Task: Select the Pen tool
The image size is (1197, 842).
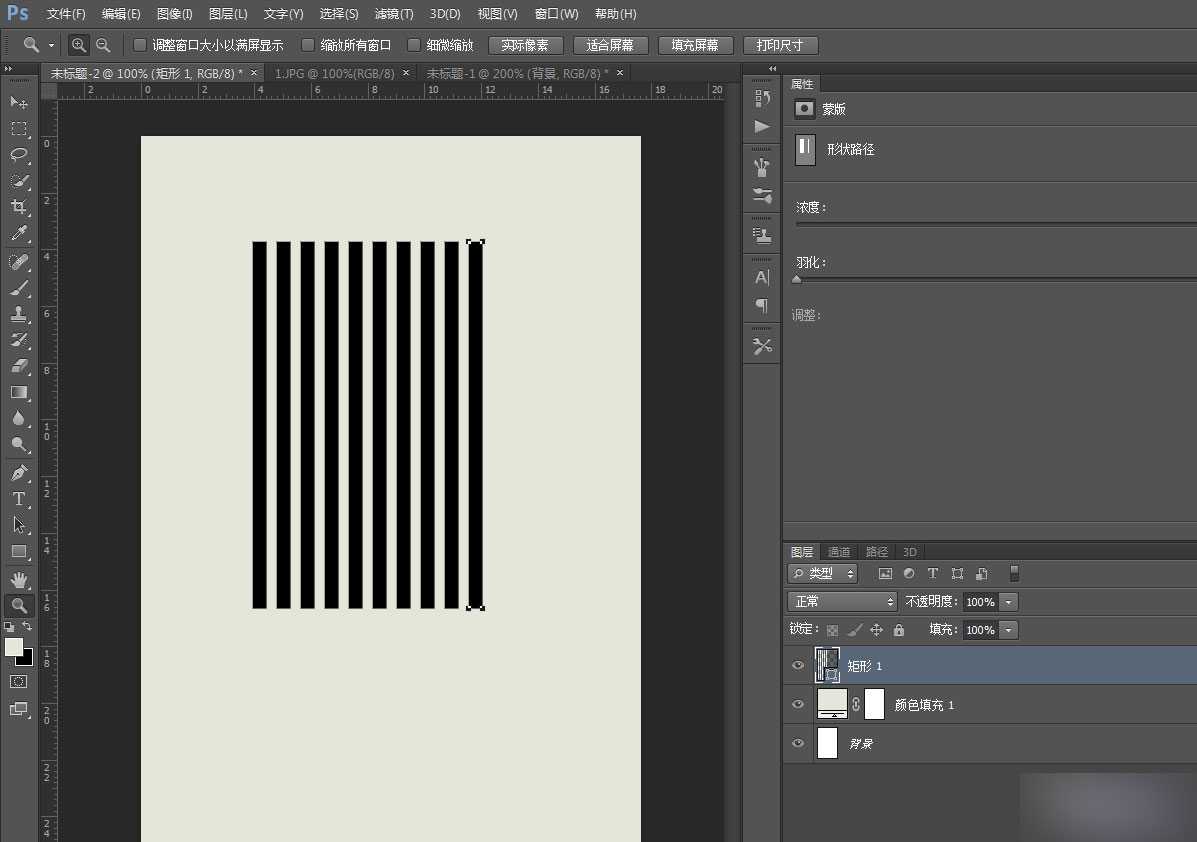Action: (x=19, y=473)
